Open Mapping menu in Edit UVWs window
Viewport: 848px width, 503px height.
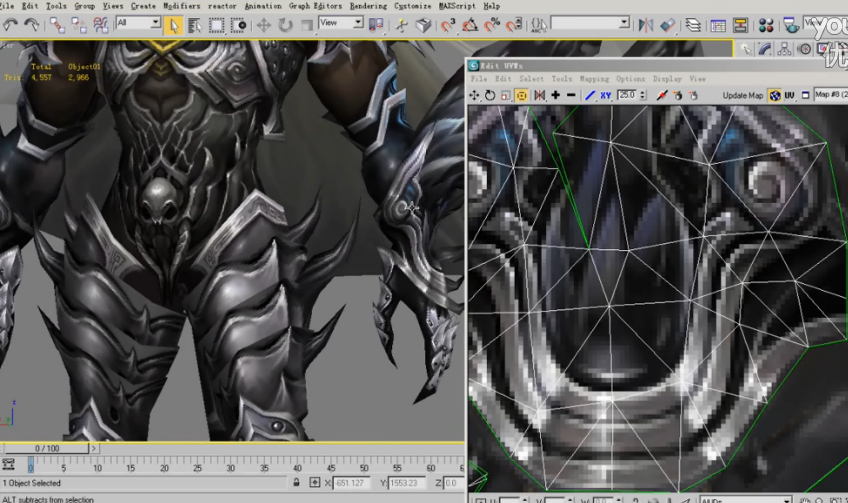tap(594, 79)
